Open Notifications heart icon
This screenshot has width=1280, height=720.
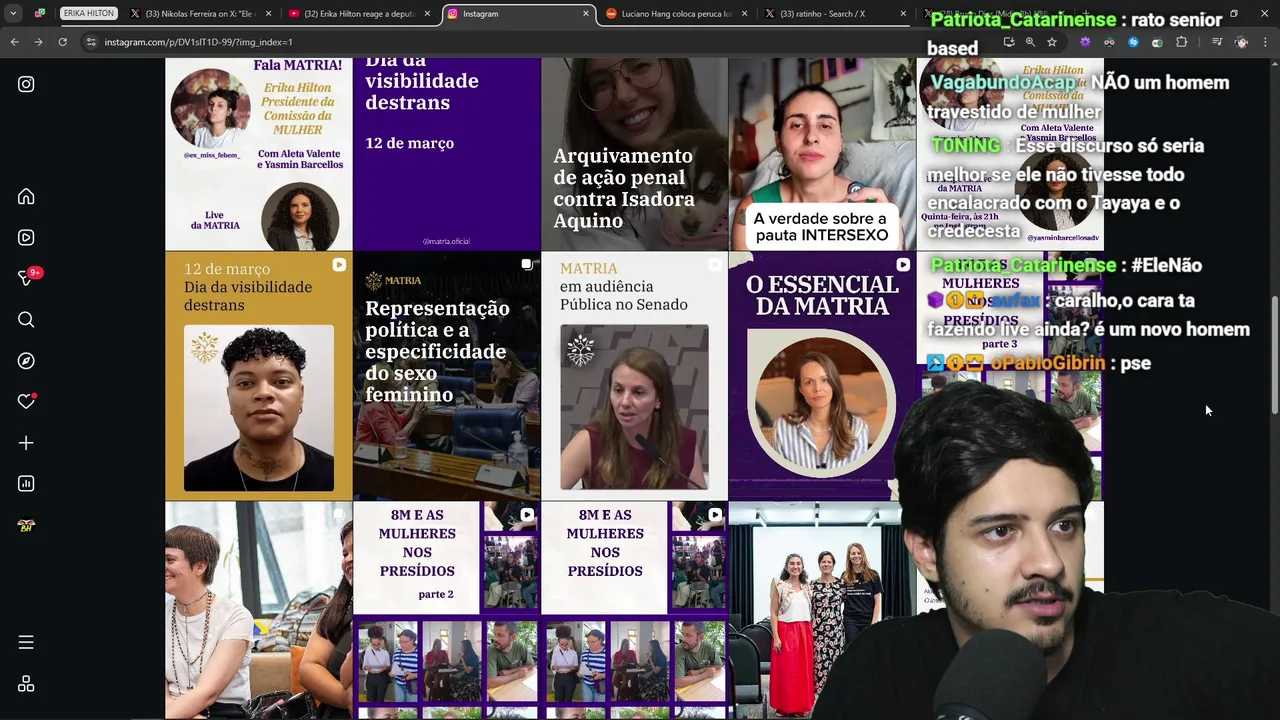click(26, 402)
